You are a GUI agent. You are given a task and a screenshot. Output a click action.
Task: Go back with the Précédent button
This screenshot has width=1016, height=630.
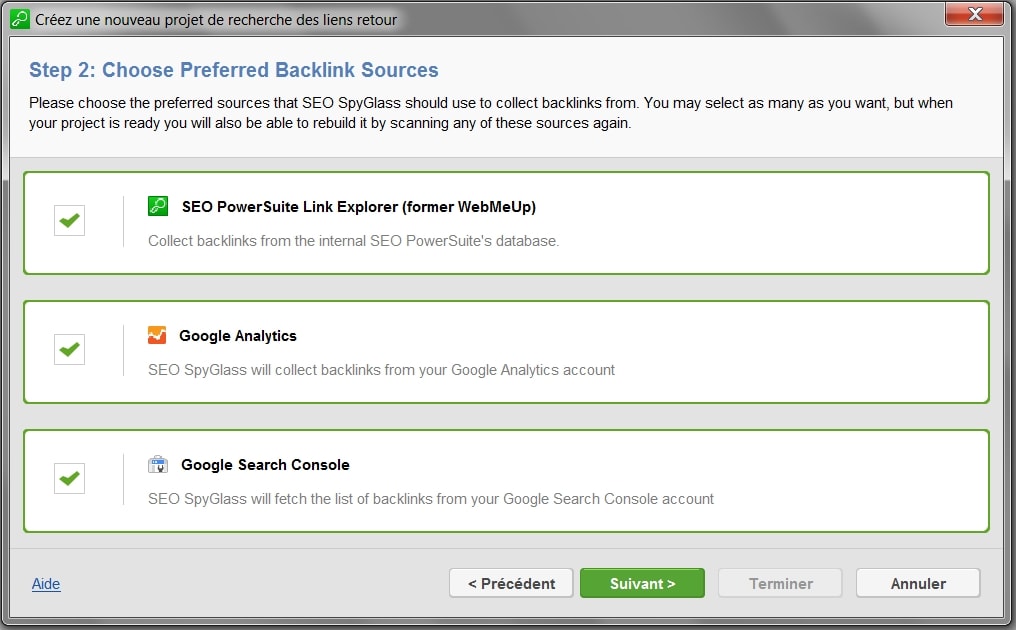tap(511, 583)
